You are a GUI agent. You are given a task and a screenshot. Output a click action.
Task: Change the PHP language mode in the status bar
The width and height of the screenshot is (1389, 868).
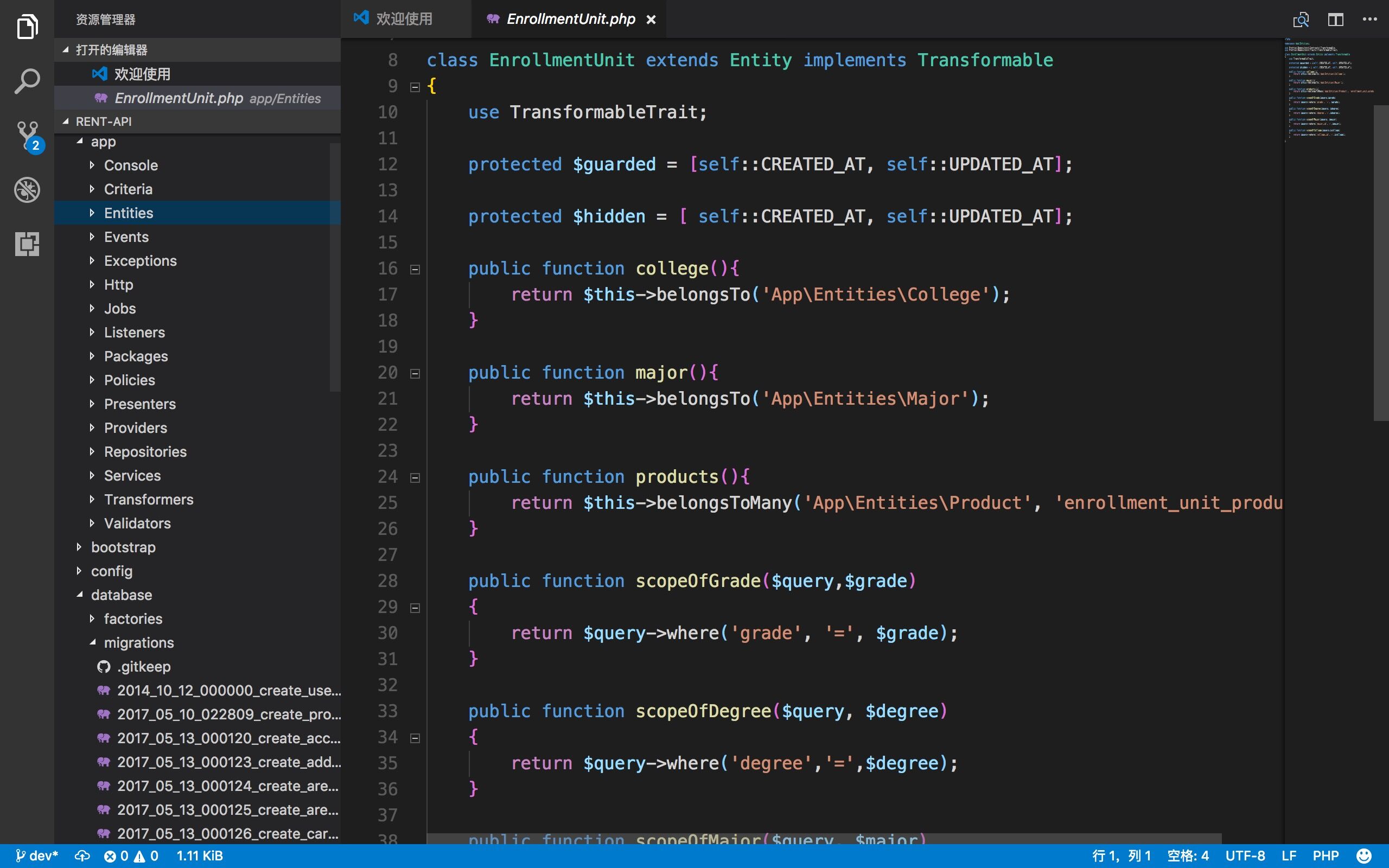[x=1326, y=856]
